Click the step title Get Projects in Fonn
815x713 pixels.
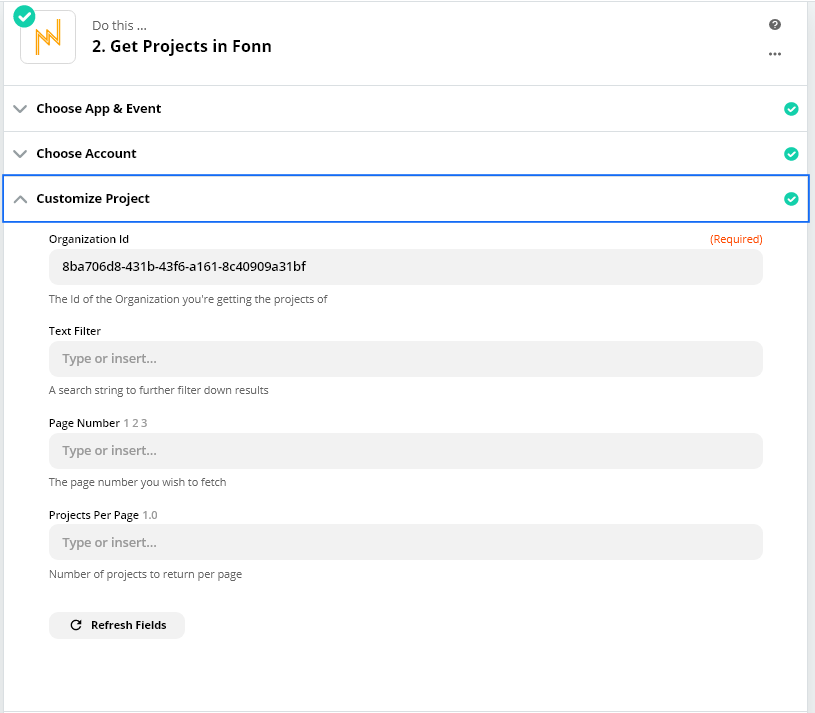point(181,46)
